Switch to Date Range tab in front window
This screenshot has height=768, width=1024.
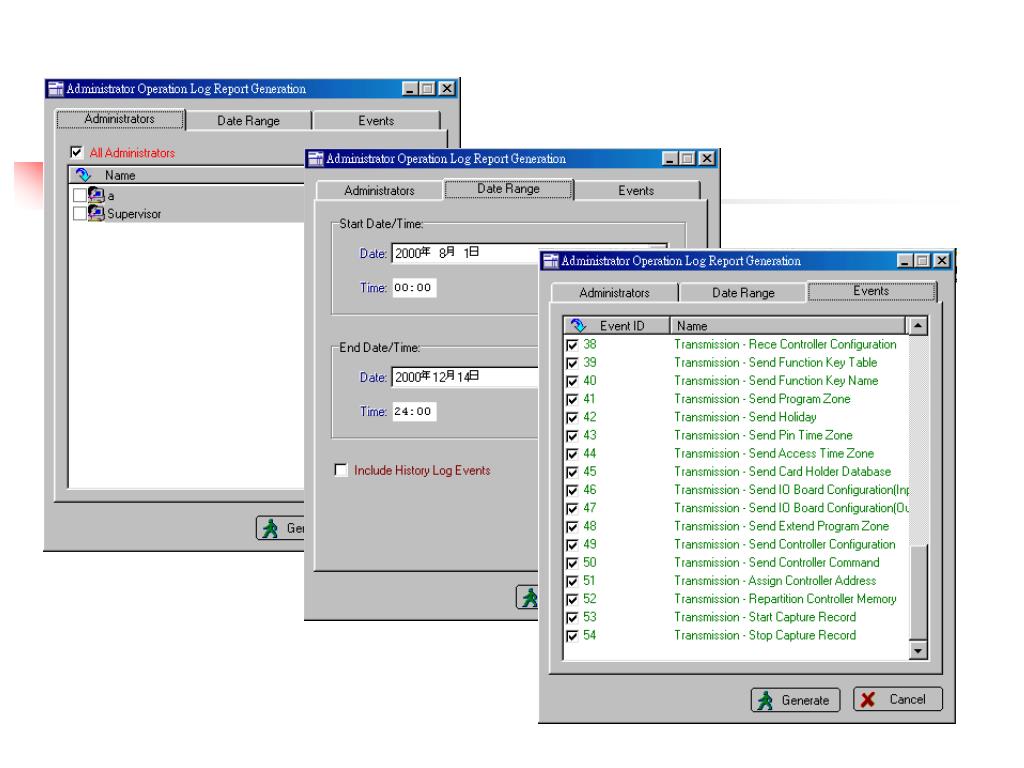[743, 293]
